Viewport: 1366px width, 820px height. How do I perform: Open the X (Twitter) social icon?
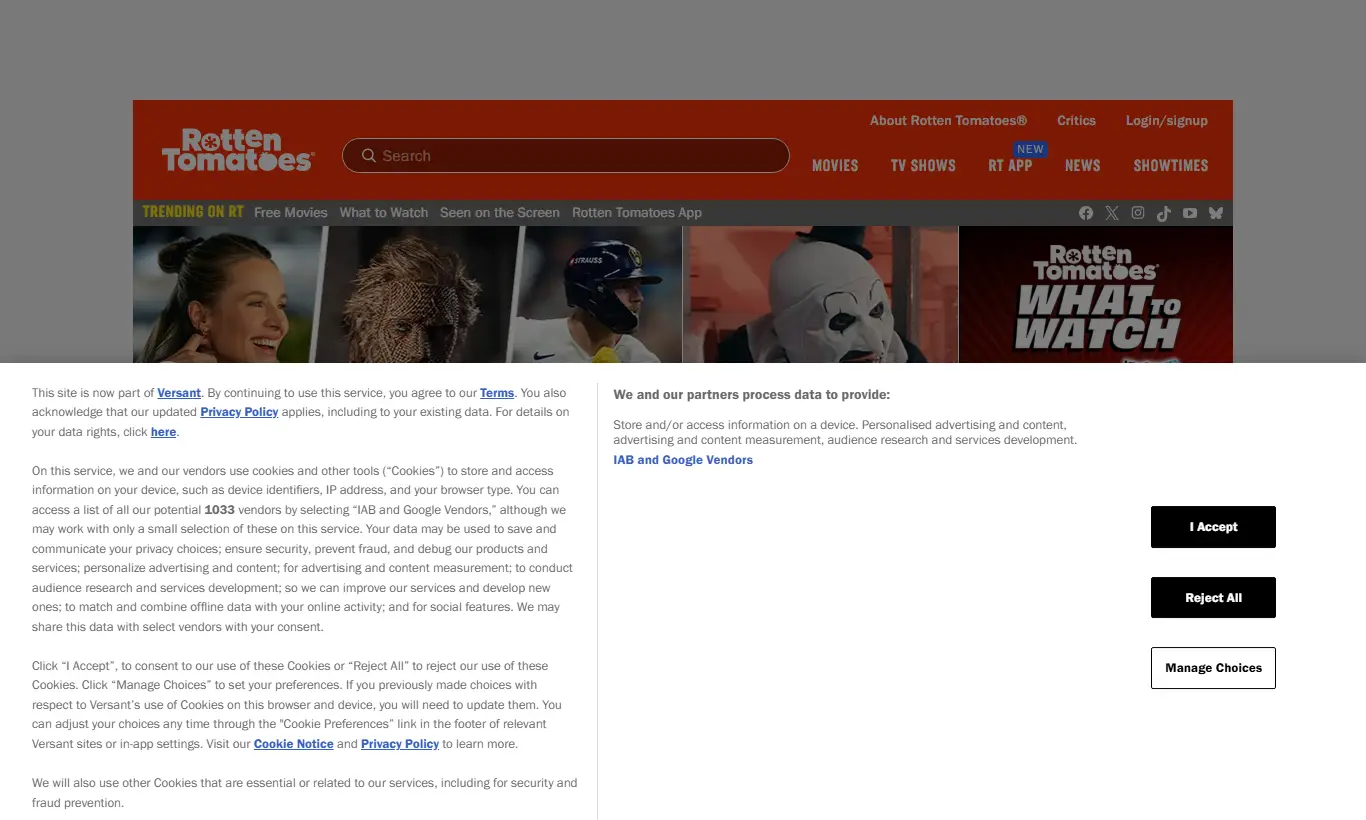tap(1112, 213)
